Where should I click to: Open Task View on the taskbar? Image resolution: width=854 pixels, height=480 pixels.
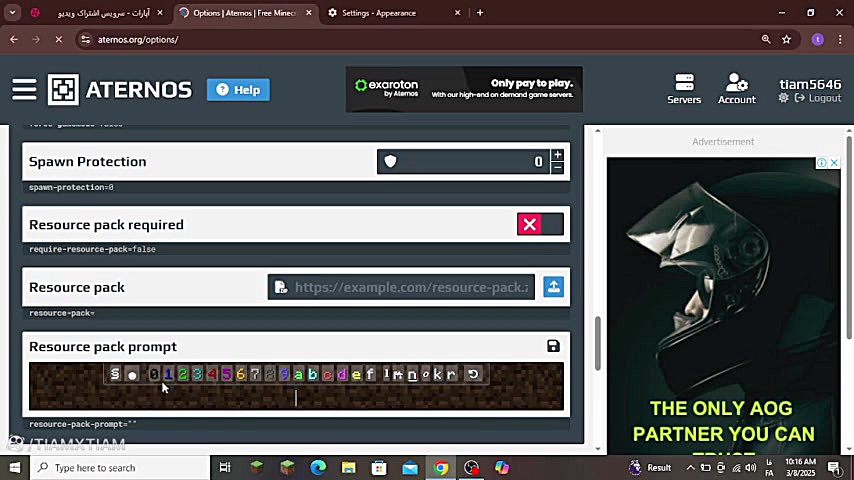click(224, 467)
